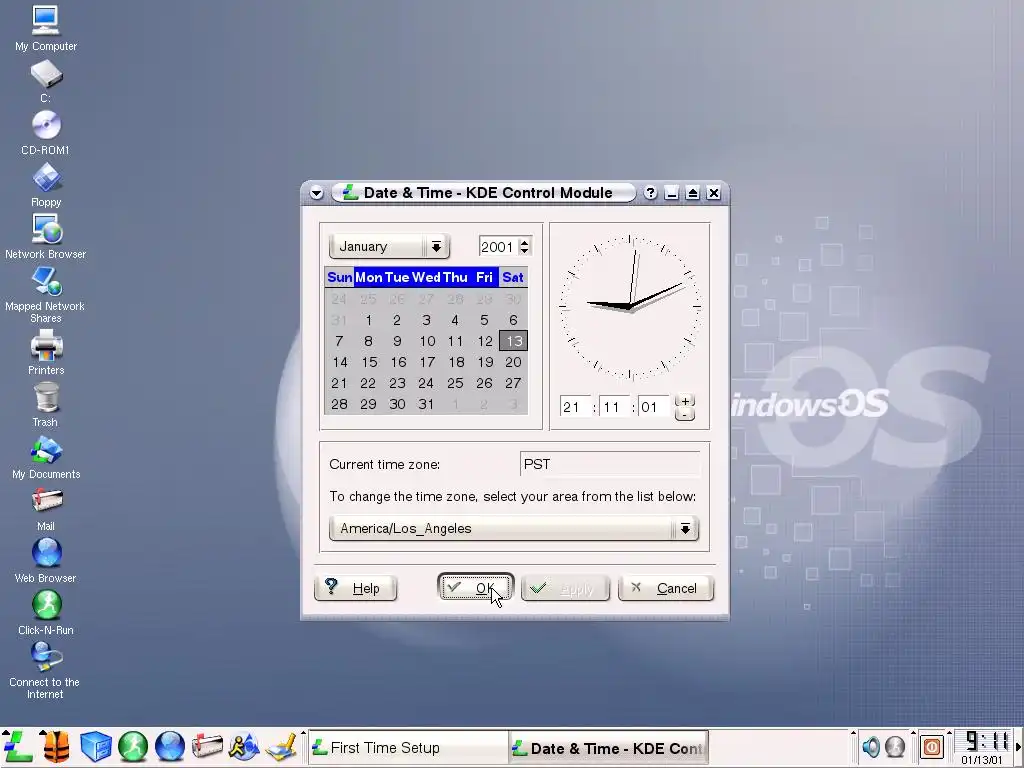Click the seconds field showing 01

click(652, 407)
